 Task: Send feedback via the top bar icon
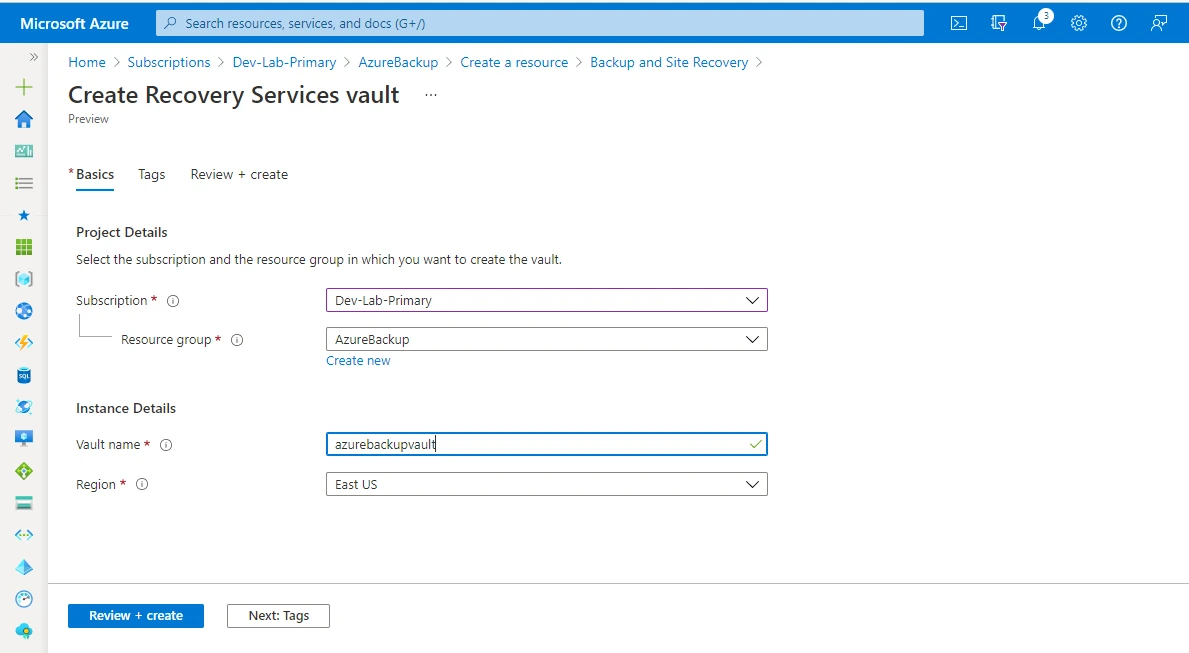coord(1159,23)
